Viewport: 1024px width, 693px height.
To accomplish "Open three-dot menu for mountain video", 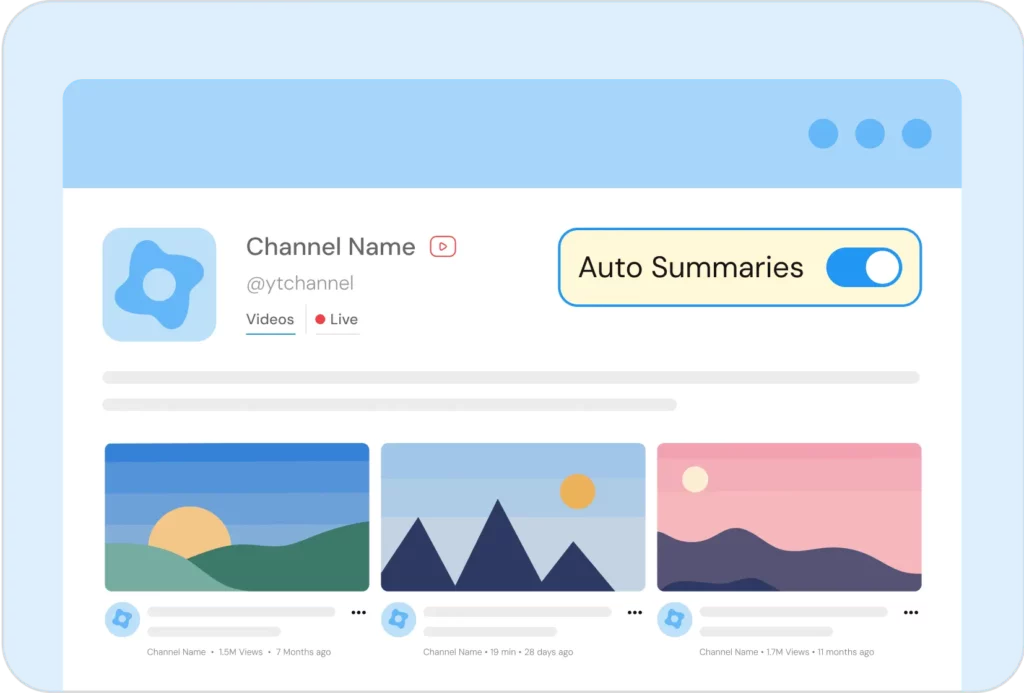I will [634, 612].
